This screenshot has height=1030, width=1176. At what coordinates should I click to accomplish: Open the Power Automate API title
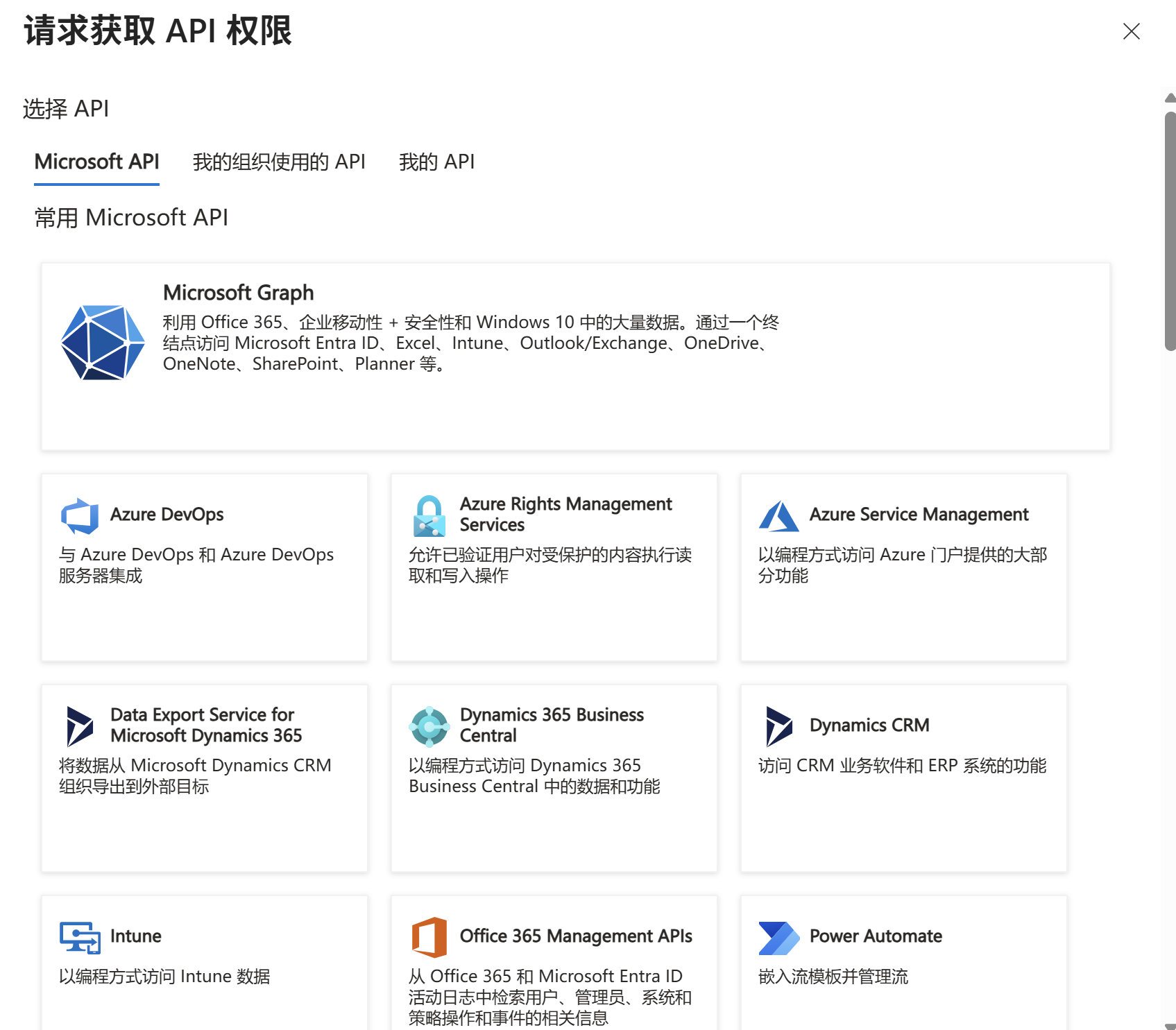pos(876,936)
